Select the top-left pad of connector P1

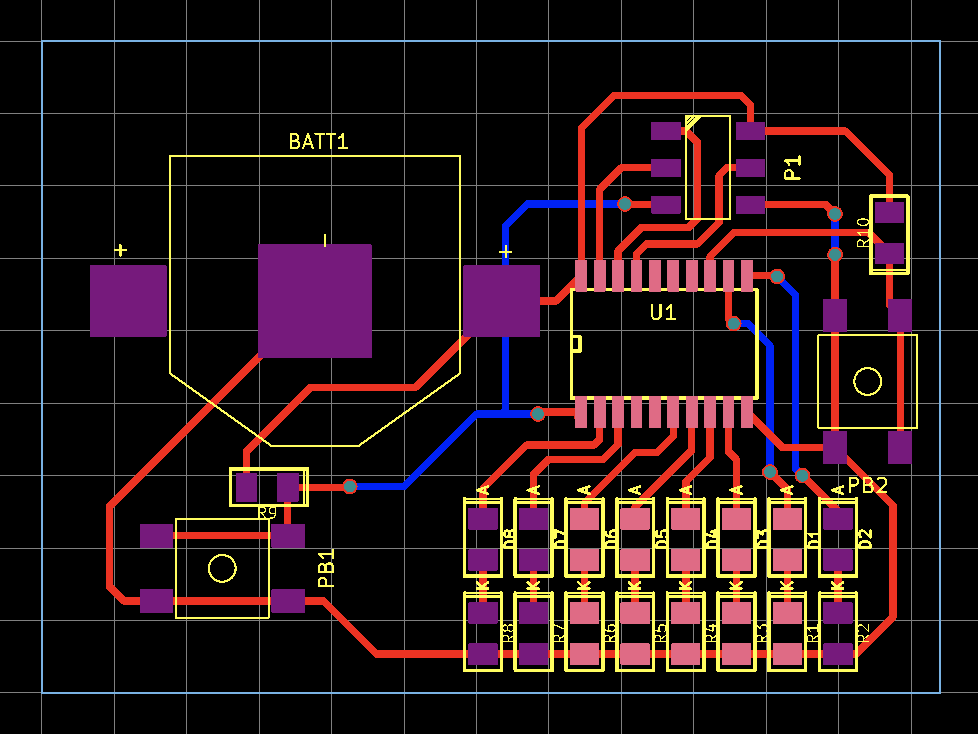(666, 130)
